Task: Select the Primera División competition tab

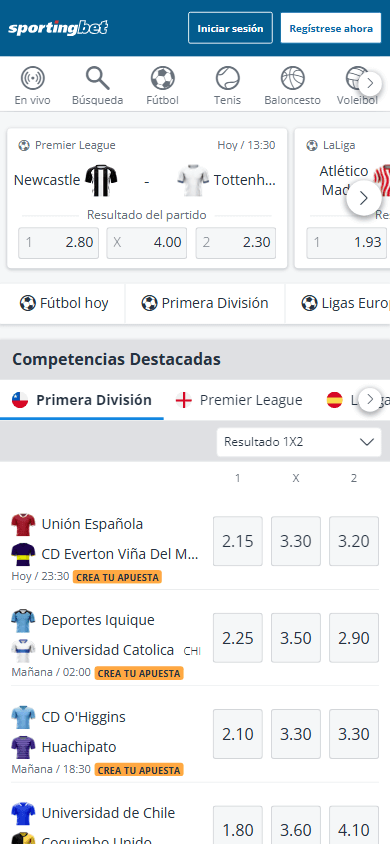Action: 82,400
